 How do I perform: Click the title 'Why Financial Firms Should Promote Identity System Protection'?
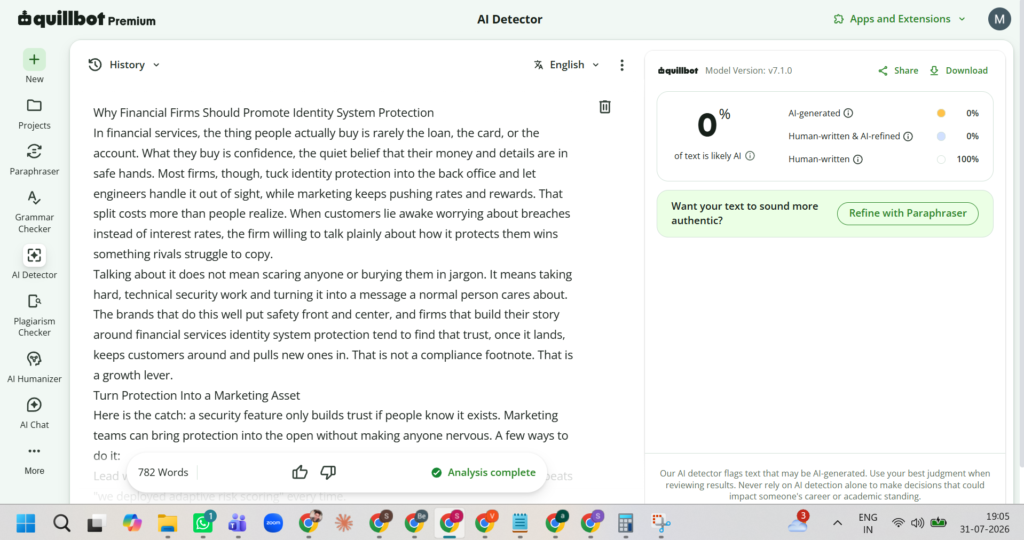click(x=263, y=112)
